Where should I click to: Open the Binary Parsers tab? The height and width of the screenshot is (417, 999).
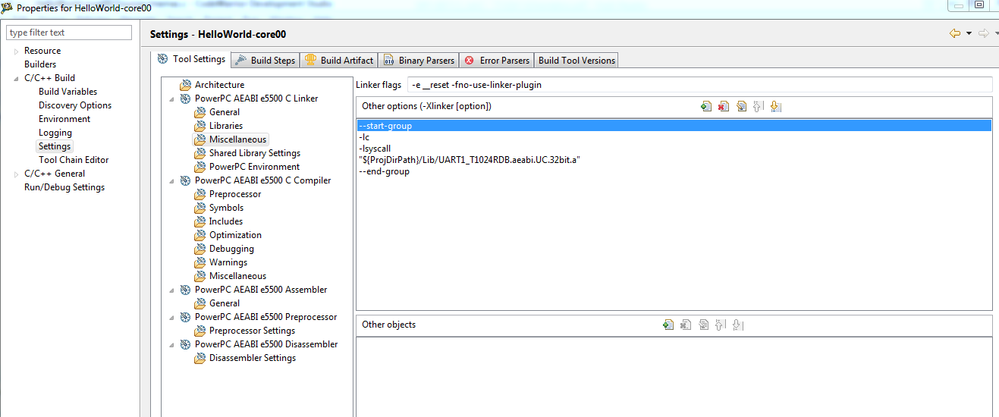(419, 60)
